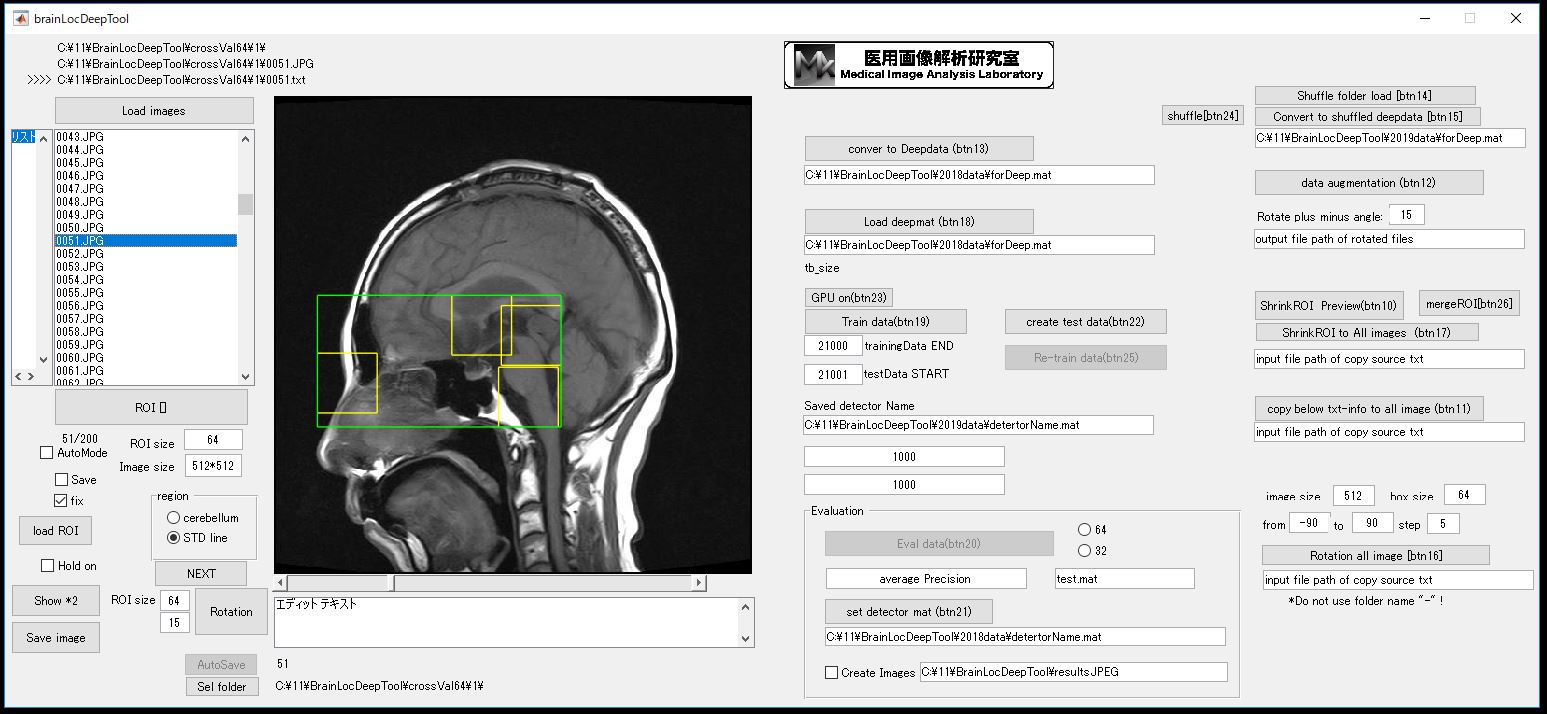This screenshot has width=1547, height=714.
Task: Click the Show *2 button
Action: pyautogui.click(x=56, y=601)
